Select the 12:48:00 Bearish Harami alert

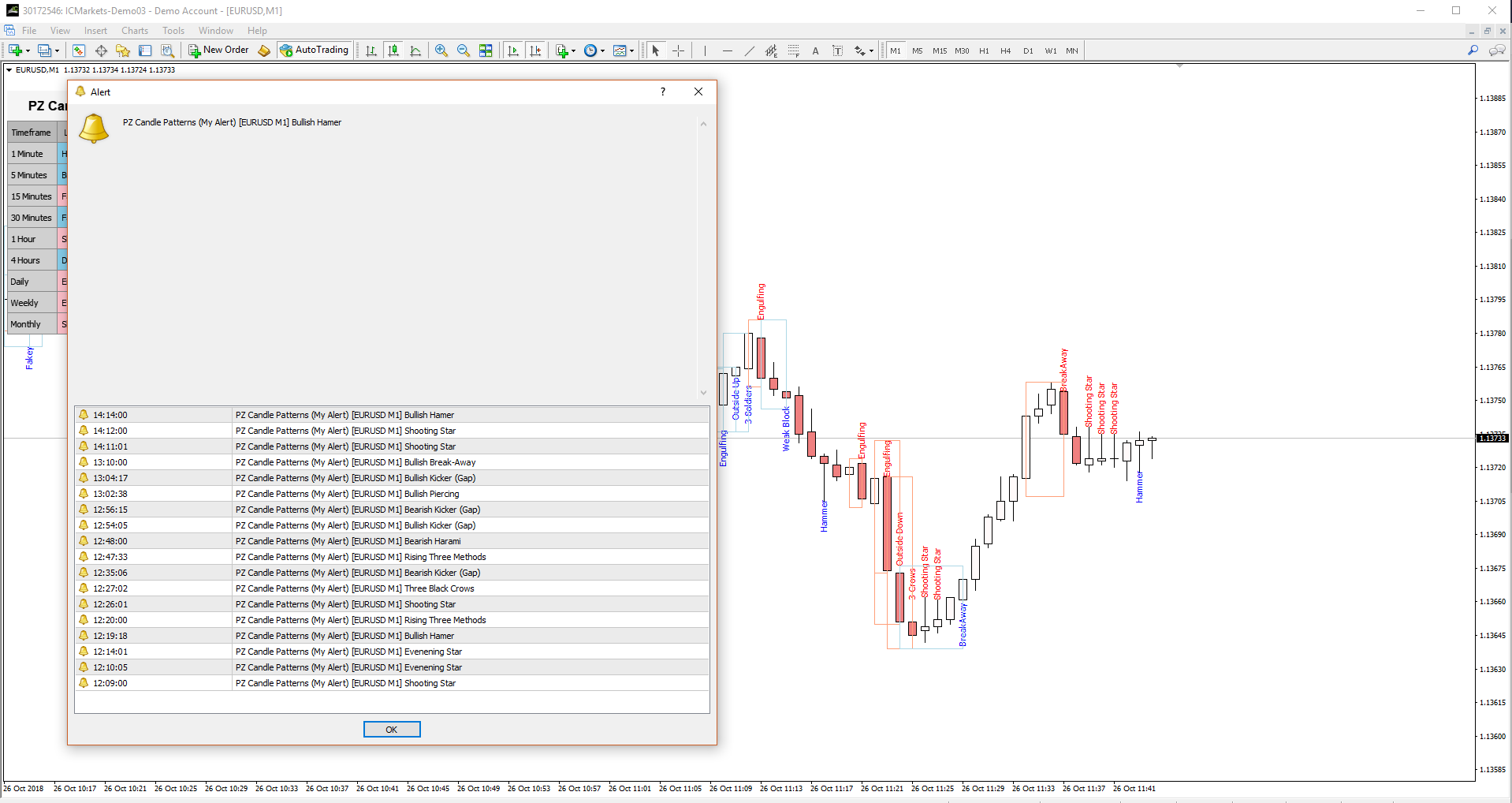392,541
